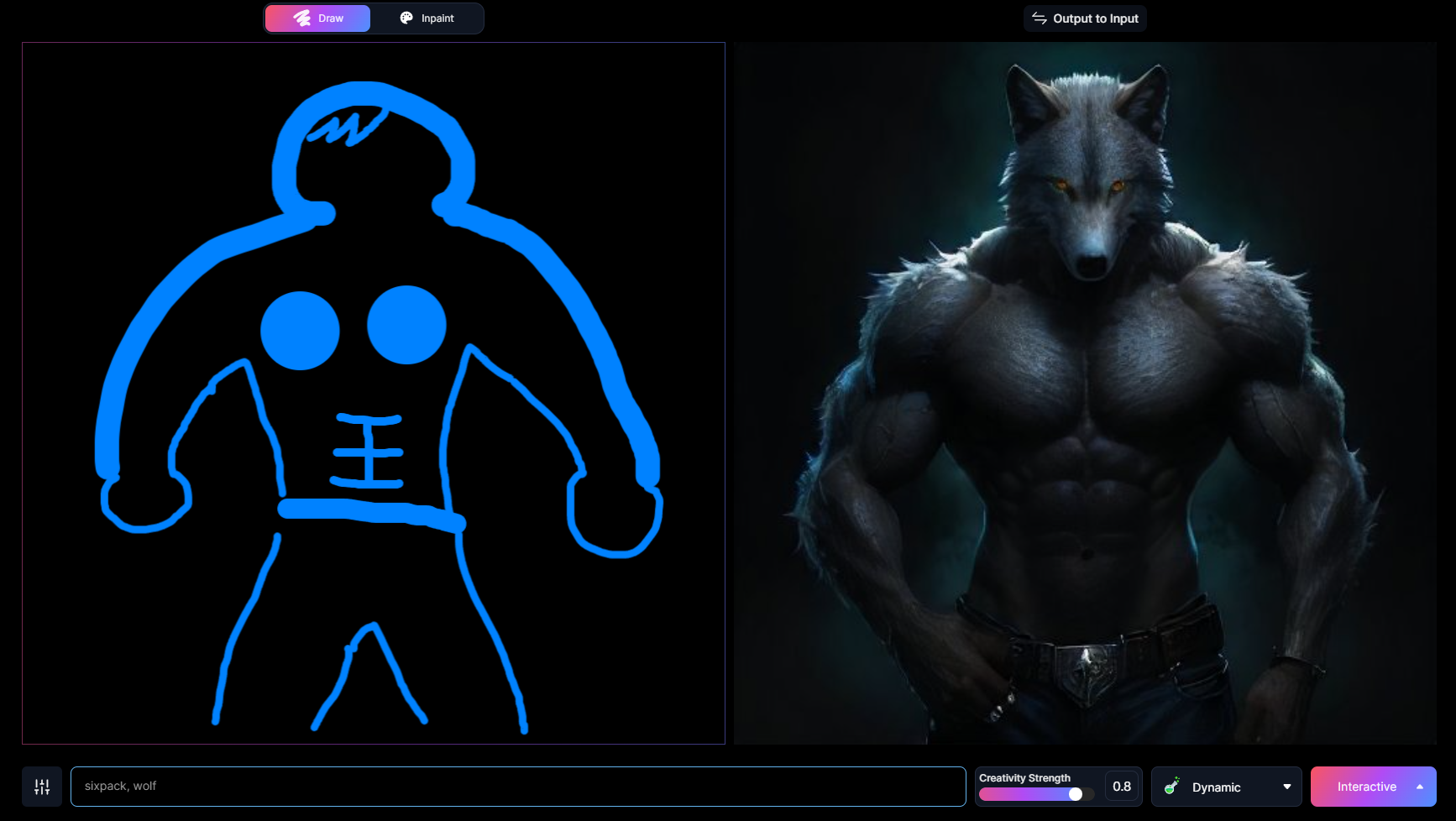Open the Dynamic style dropdown
This screenshot has height=821, width=1456.
1227,787
